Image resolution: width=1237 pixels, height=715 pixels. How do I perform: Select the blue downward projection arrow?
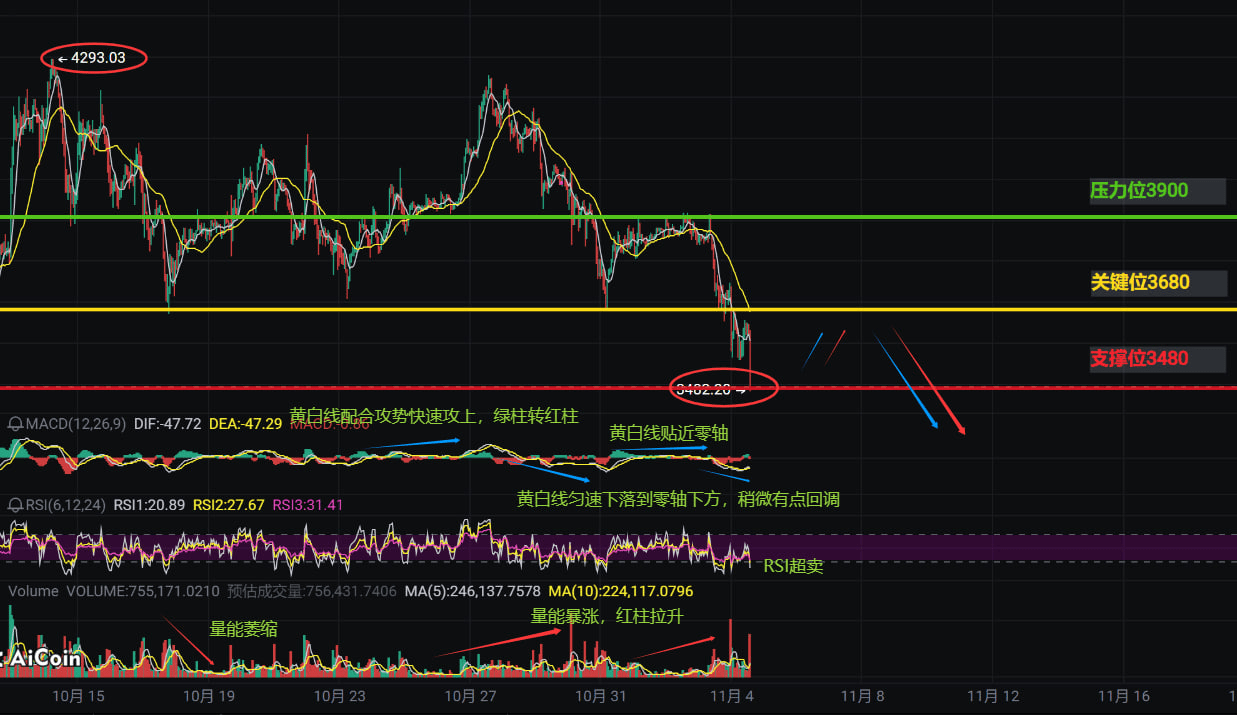pos(906,381)
